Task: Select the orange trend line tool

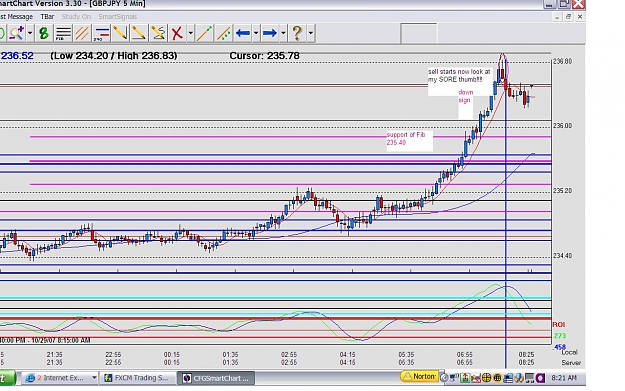Action: 204,33
